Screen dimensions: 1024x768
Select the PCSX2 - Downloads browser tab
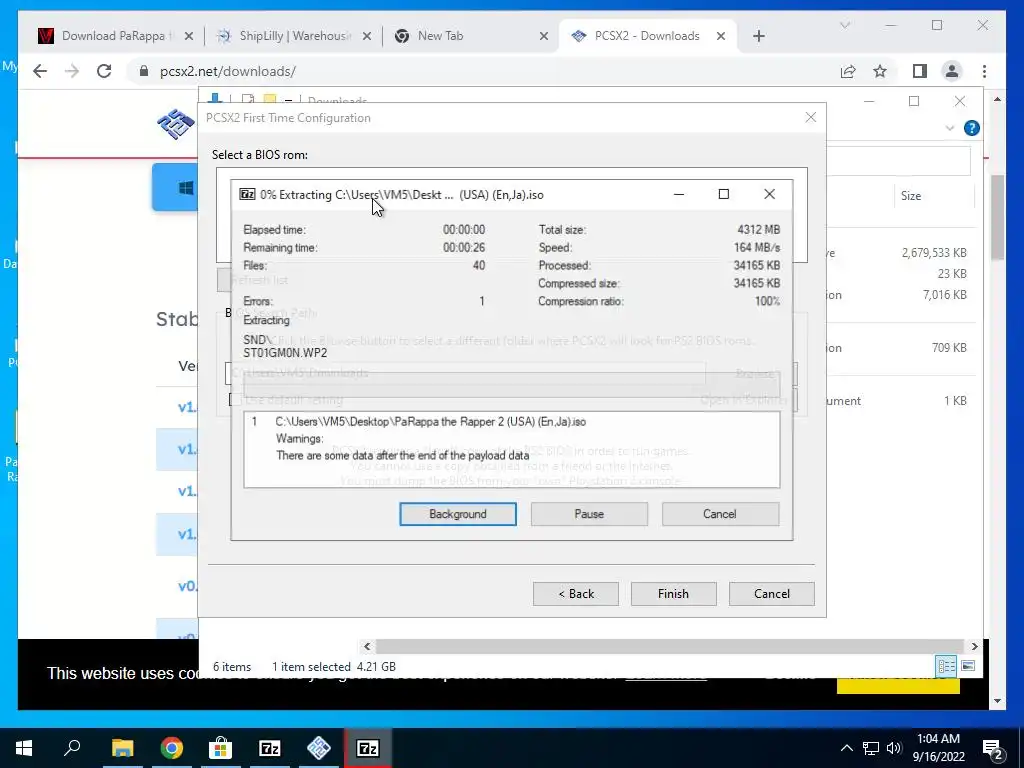(x=648, y=36)
